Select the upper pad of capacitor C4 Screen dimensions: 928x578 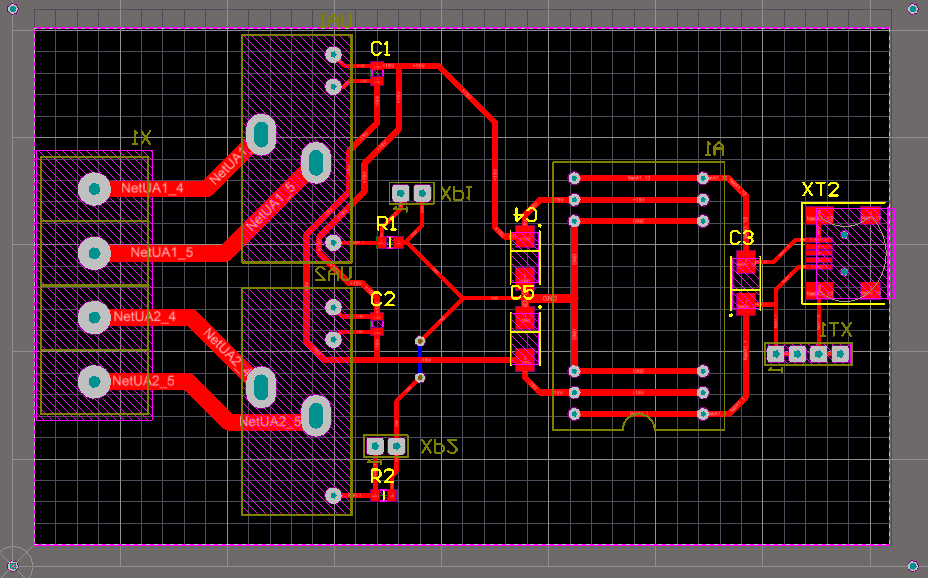(x=524, y=238)
